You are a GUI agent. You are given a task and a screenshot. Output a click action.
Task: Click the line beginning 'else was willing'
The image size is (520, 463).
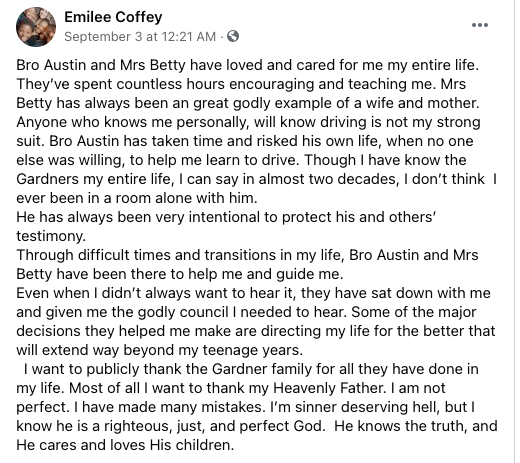(x=241, y=160)
